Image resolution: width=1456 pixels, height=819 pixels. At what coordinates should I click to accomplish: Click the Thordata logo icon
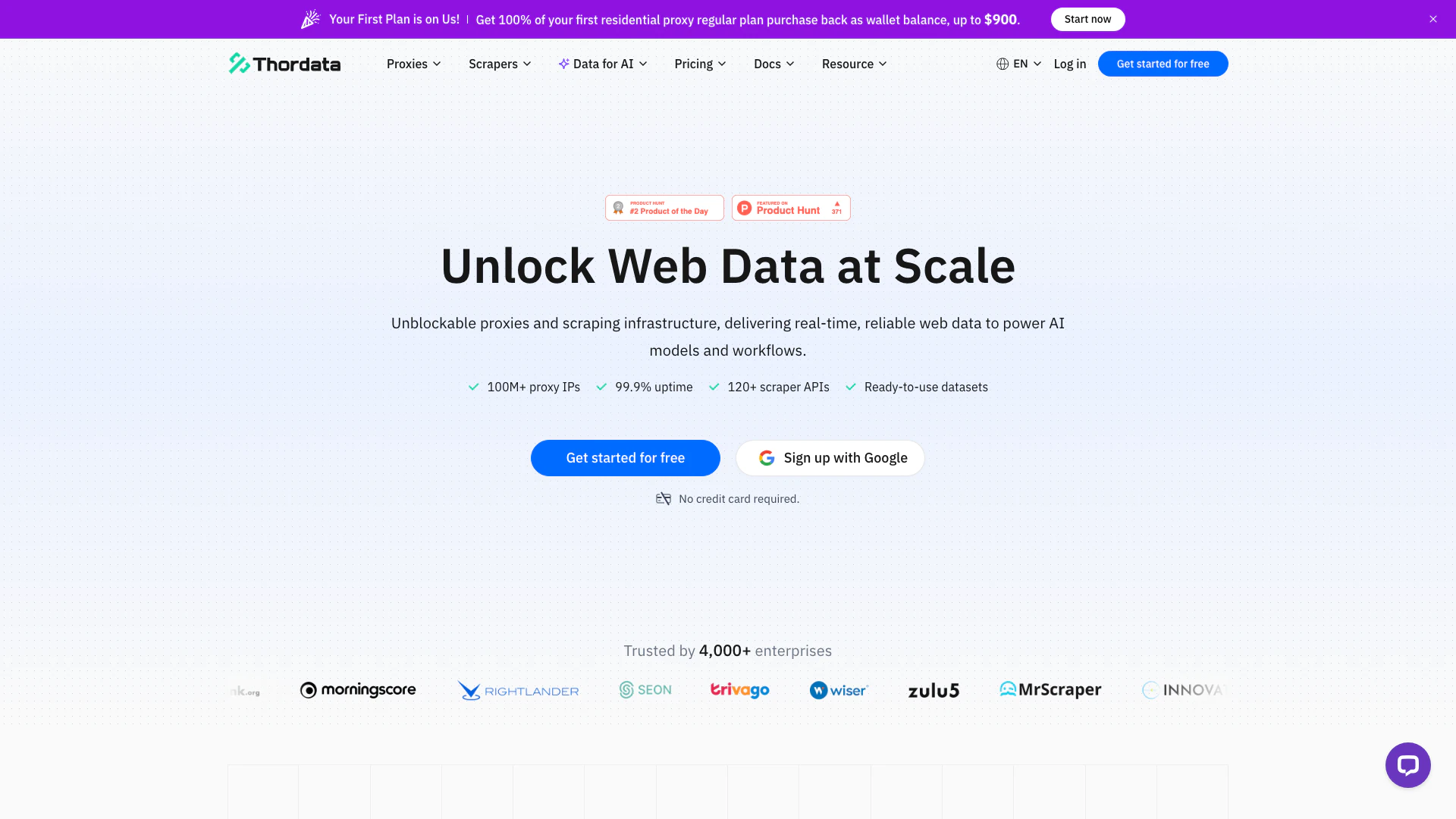coord(240,64)
